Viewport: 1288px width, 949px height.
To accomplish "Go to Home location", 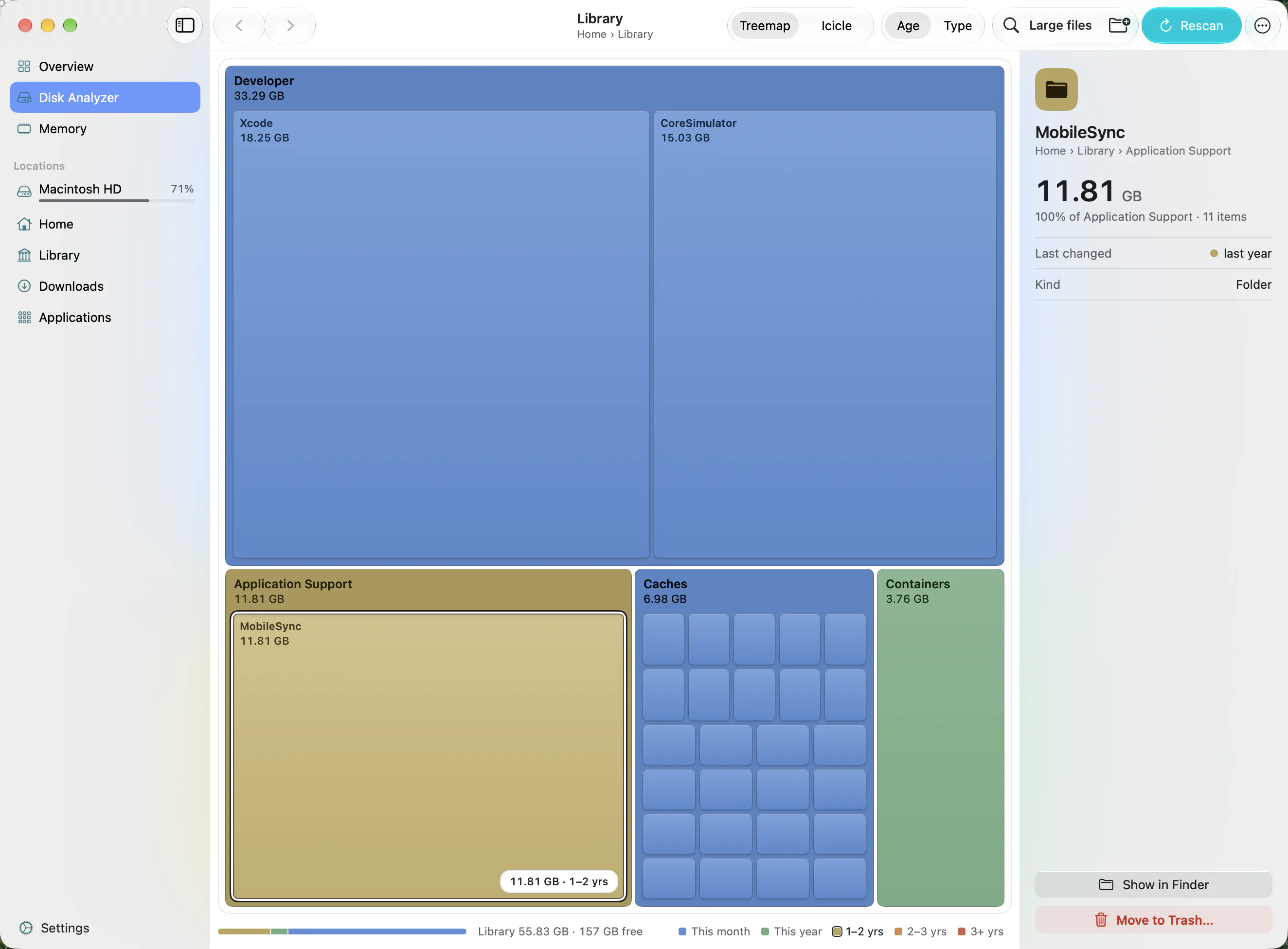I will point(105,224).
